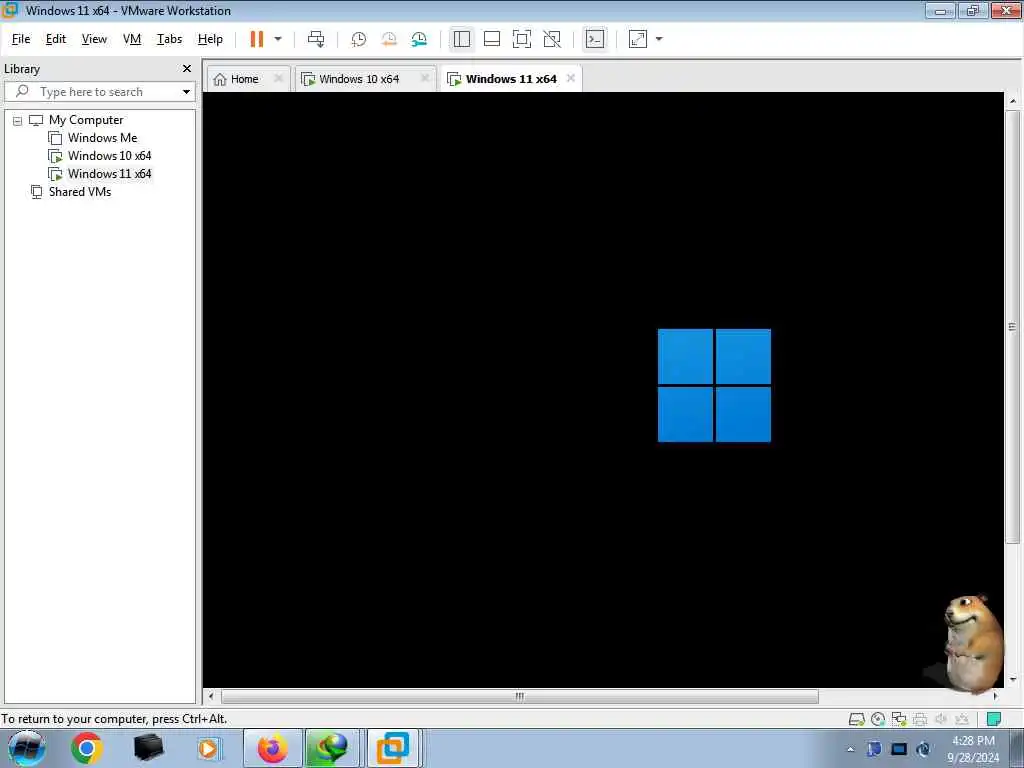
Task: Open the media player taskbar icon
Action: point(209,748)
